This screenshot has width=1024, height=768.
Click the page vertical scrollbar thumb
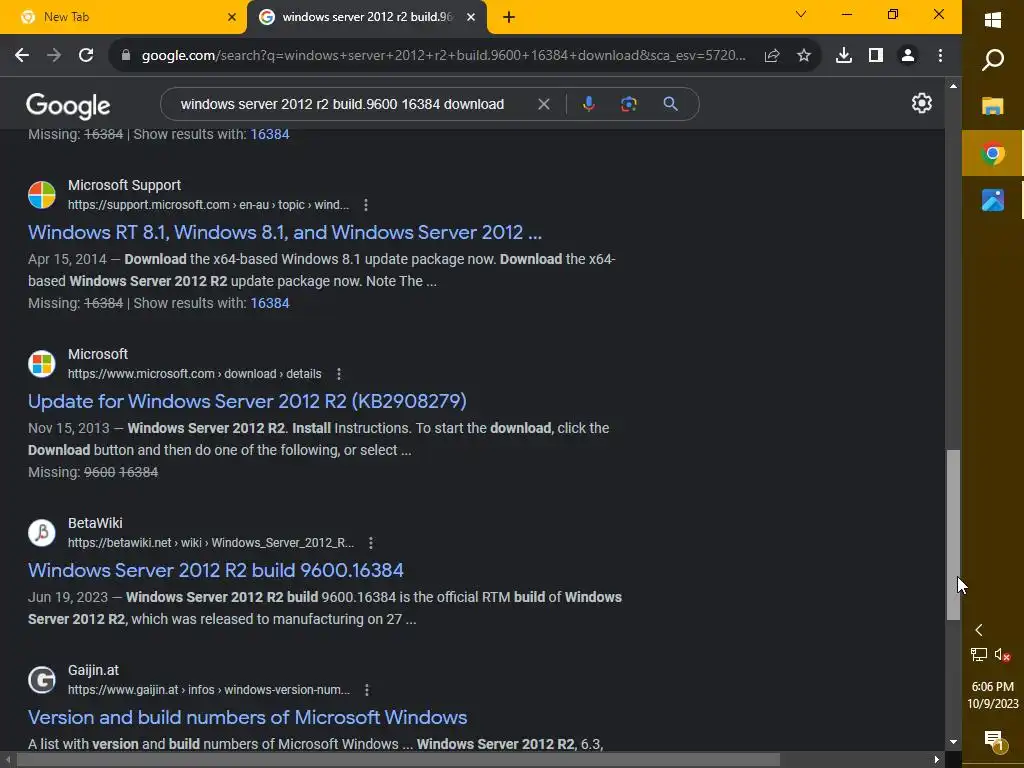953,534
